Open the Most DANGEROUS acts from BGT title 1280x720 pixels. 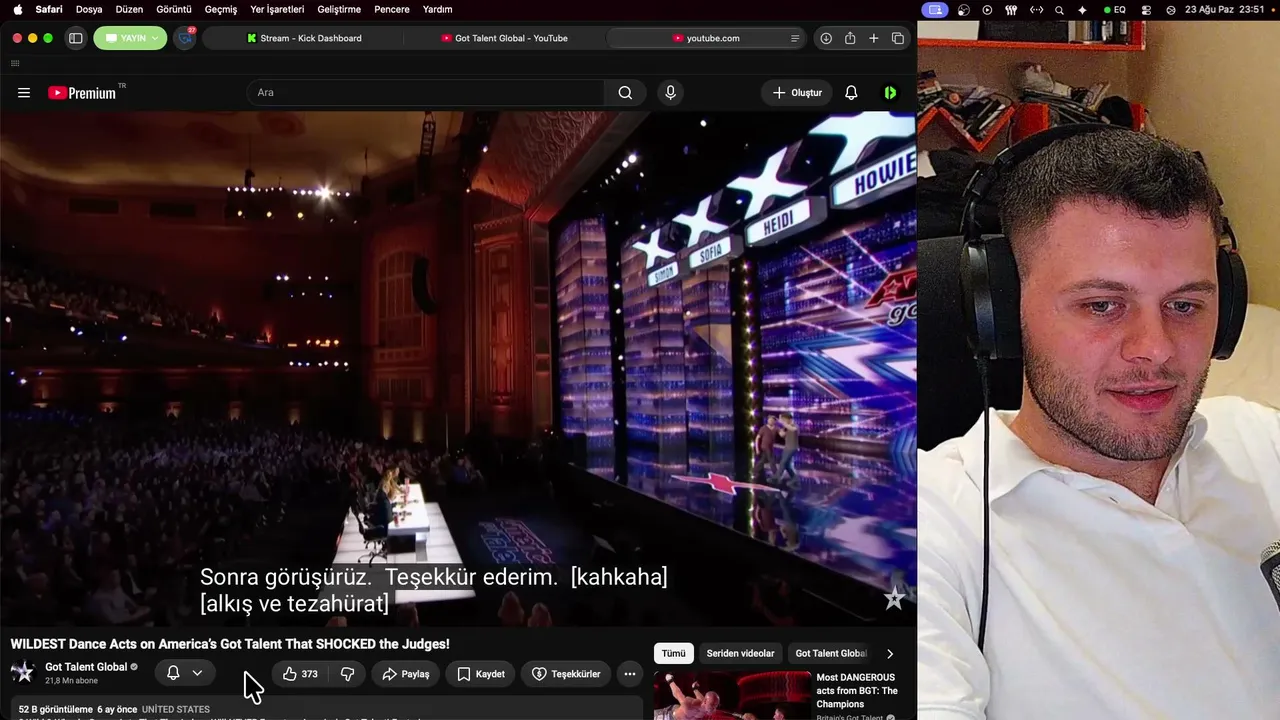point(857,691)
